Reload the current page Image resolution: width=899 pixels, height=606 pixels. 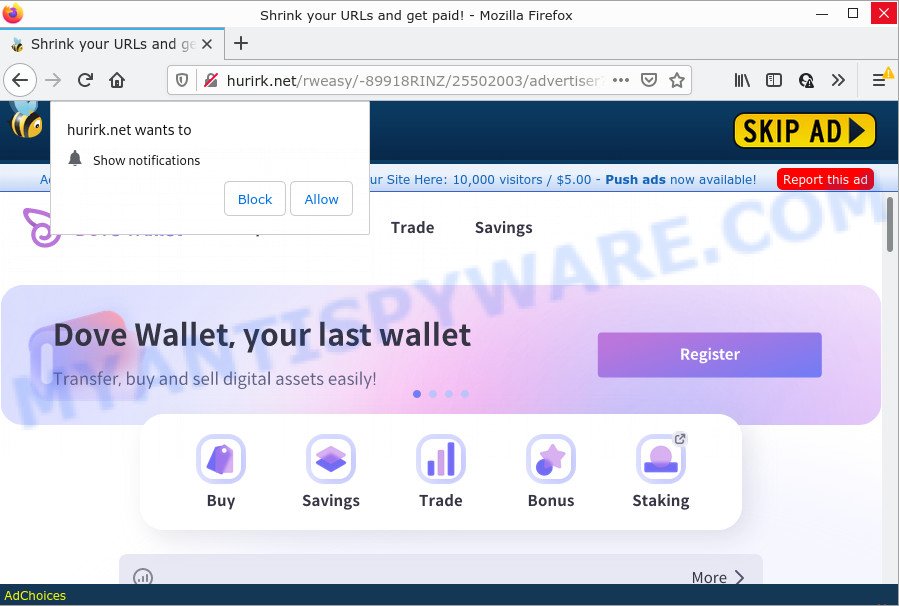pos(85,80)
